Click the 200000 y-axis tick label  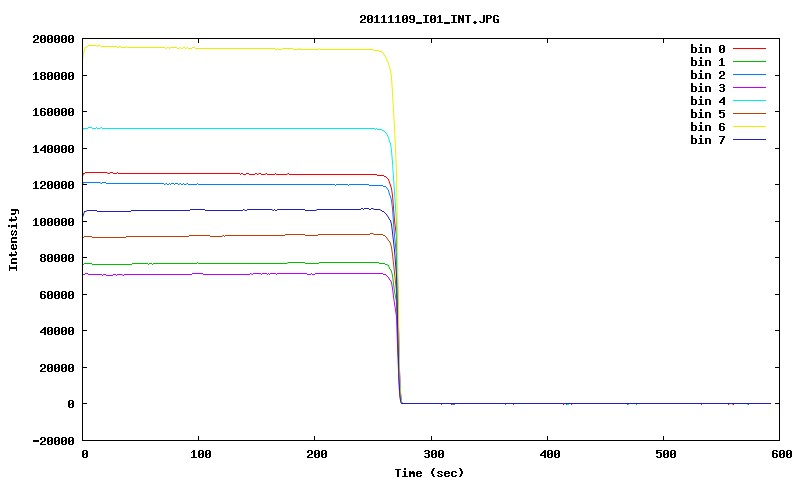pos(54,39)
